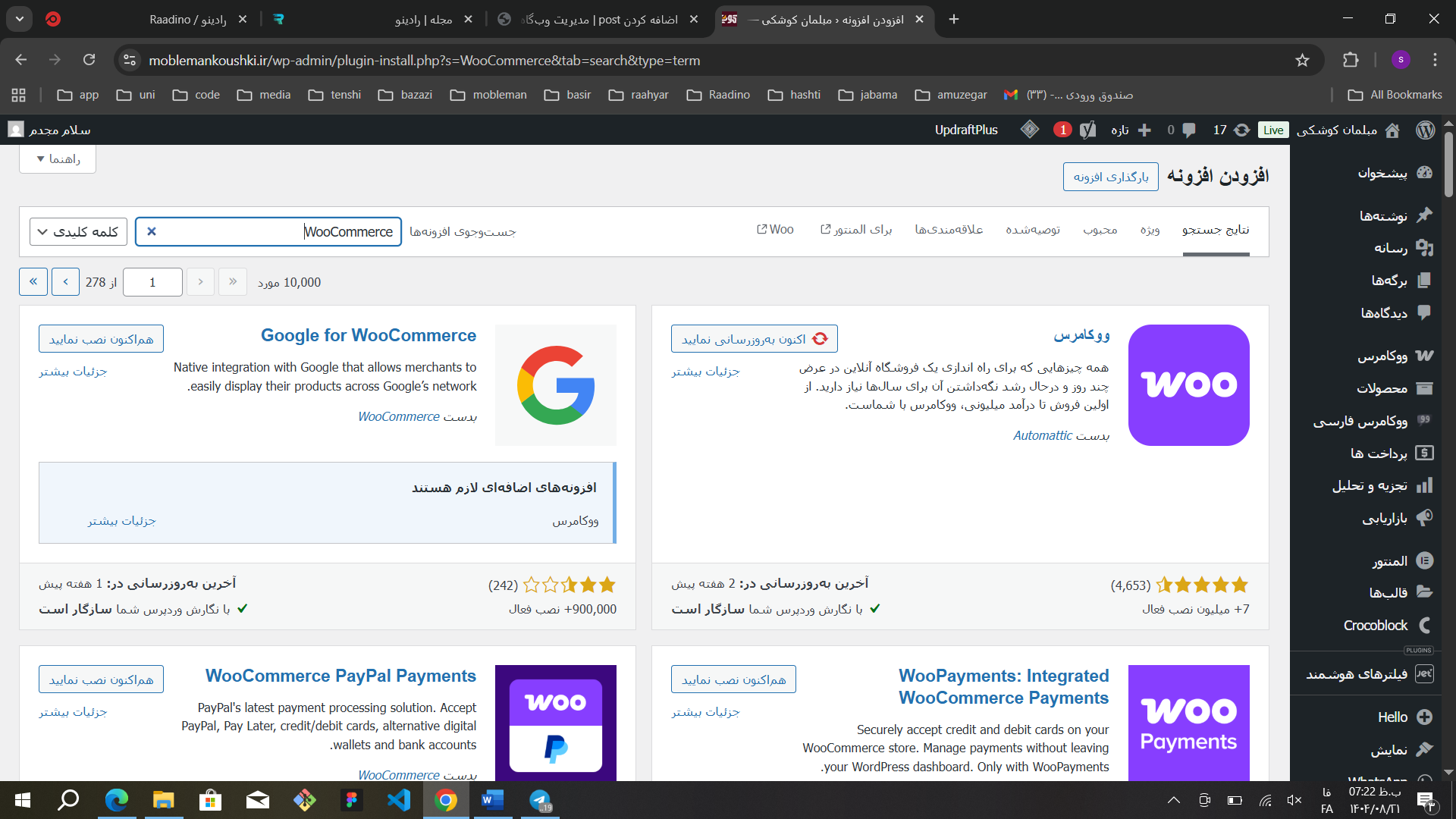
Task: Open Telegram from the taskbar
Action: click(540, 800)
